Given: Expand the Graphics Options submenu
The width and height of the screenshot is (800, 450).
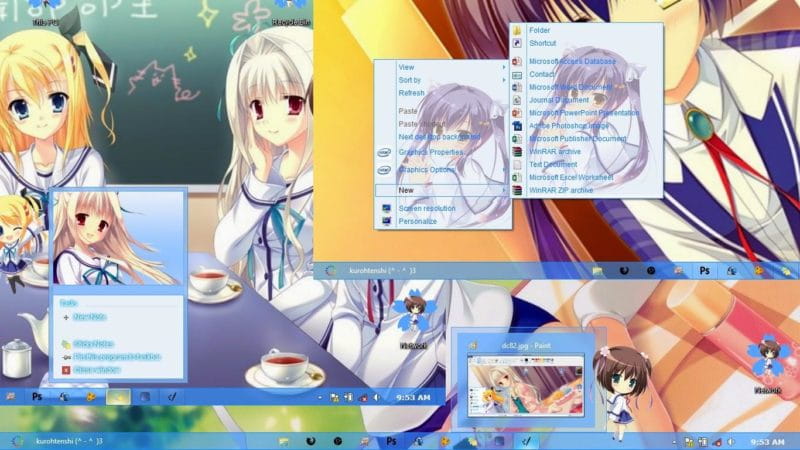Looking at the screenshot, I should (442, 169).
